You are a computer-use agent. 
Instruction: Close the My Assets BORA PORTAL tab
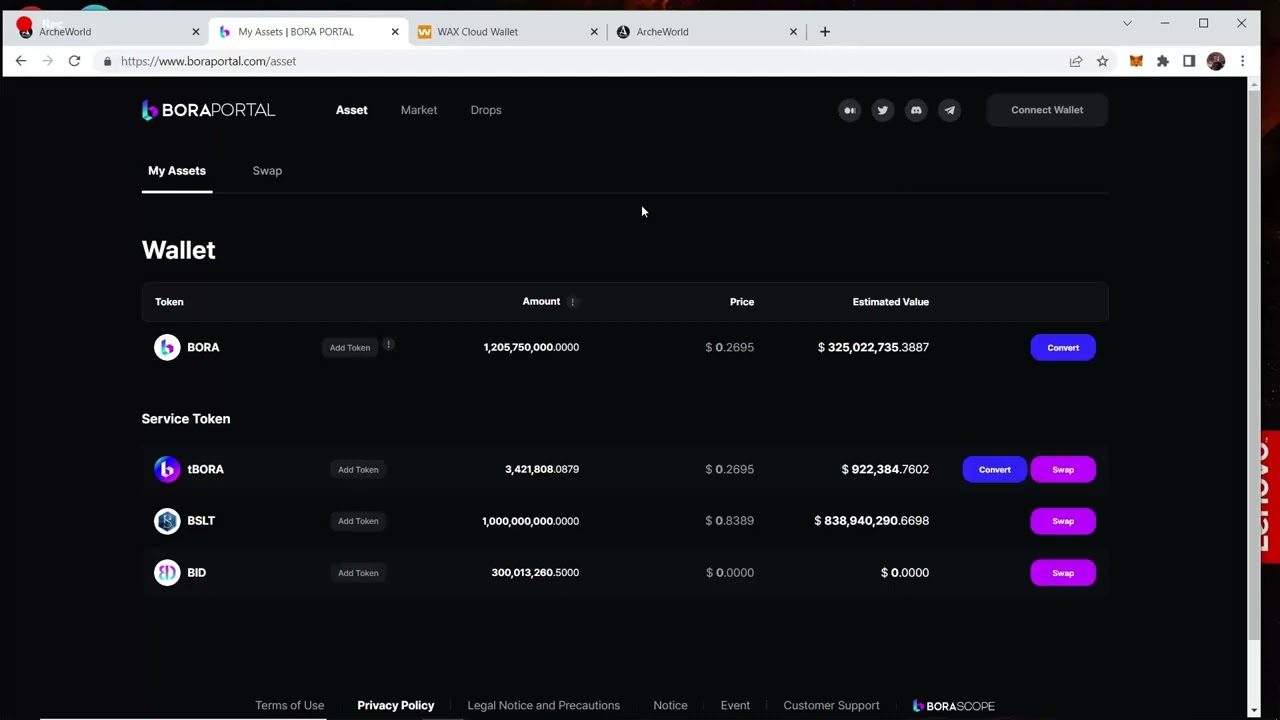click(x=395, y=32)
